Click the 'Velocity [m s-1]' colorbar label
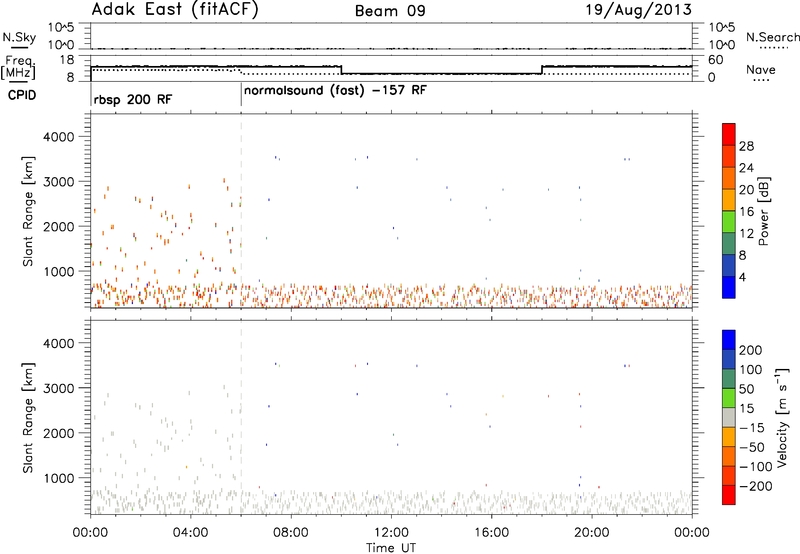The image size is (800, 554). pyautogui.click(x=782, y=417)
